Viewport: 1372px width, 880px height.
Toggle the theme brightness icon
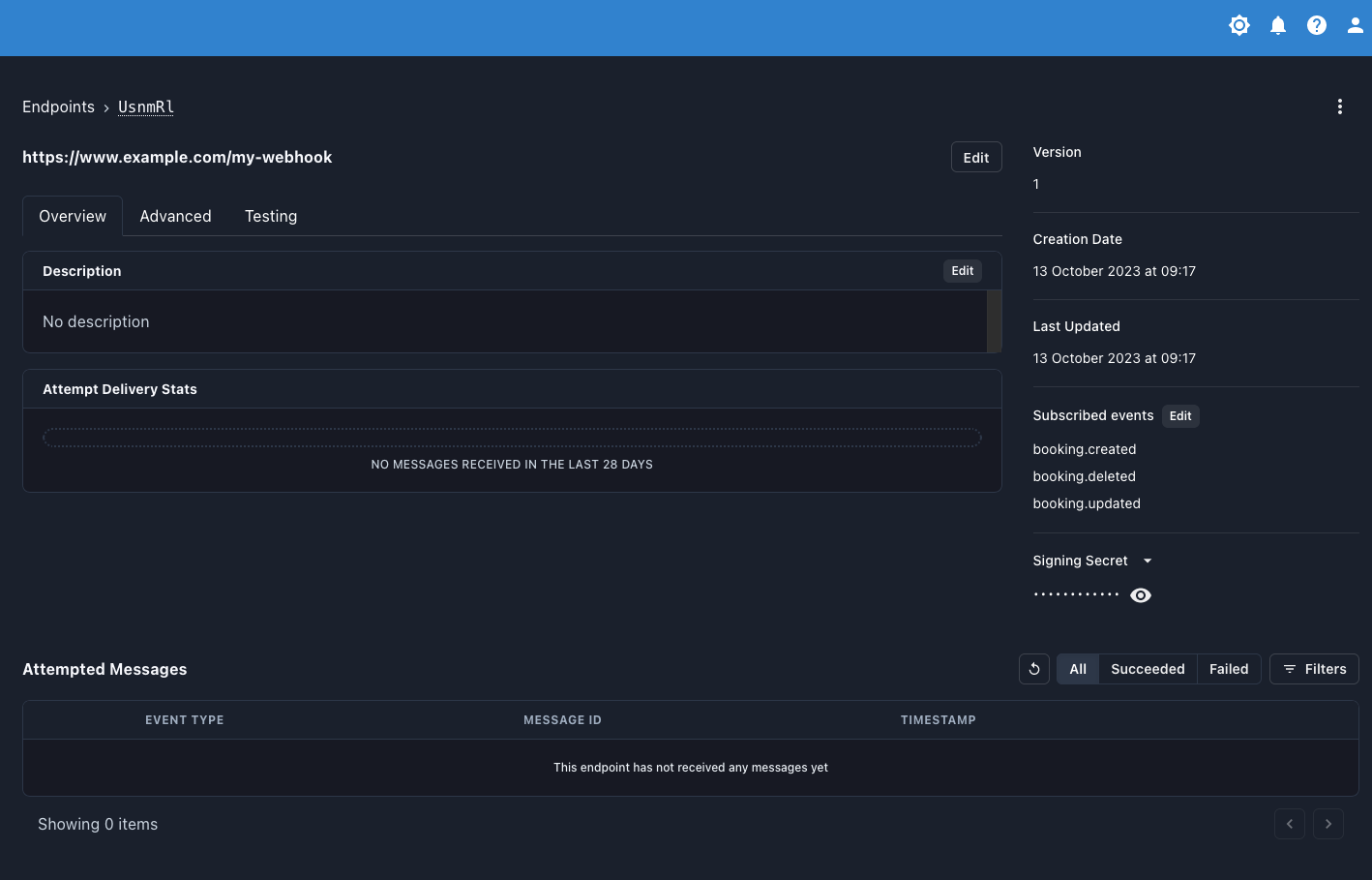(x=1238, y=25)
